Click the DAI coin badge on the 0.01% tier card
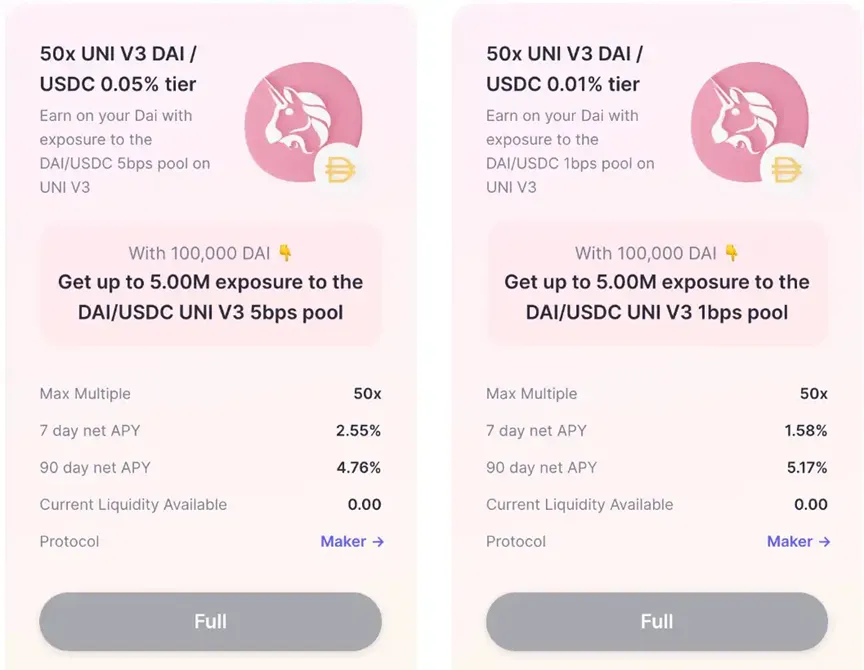Screen dimensions: 864x670 786,170
